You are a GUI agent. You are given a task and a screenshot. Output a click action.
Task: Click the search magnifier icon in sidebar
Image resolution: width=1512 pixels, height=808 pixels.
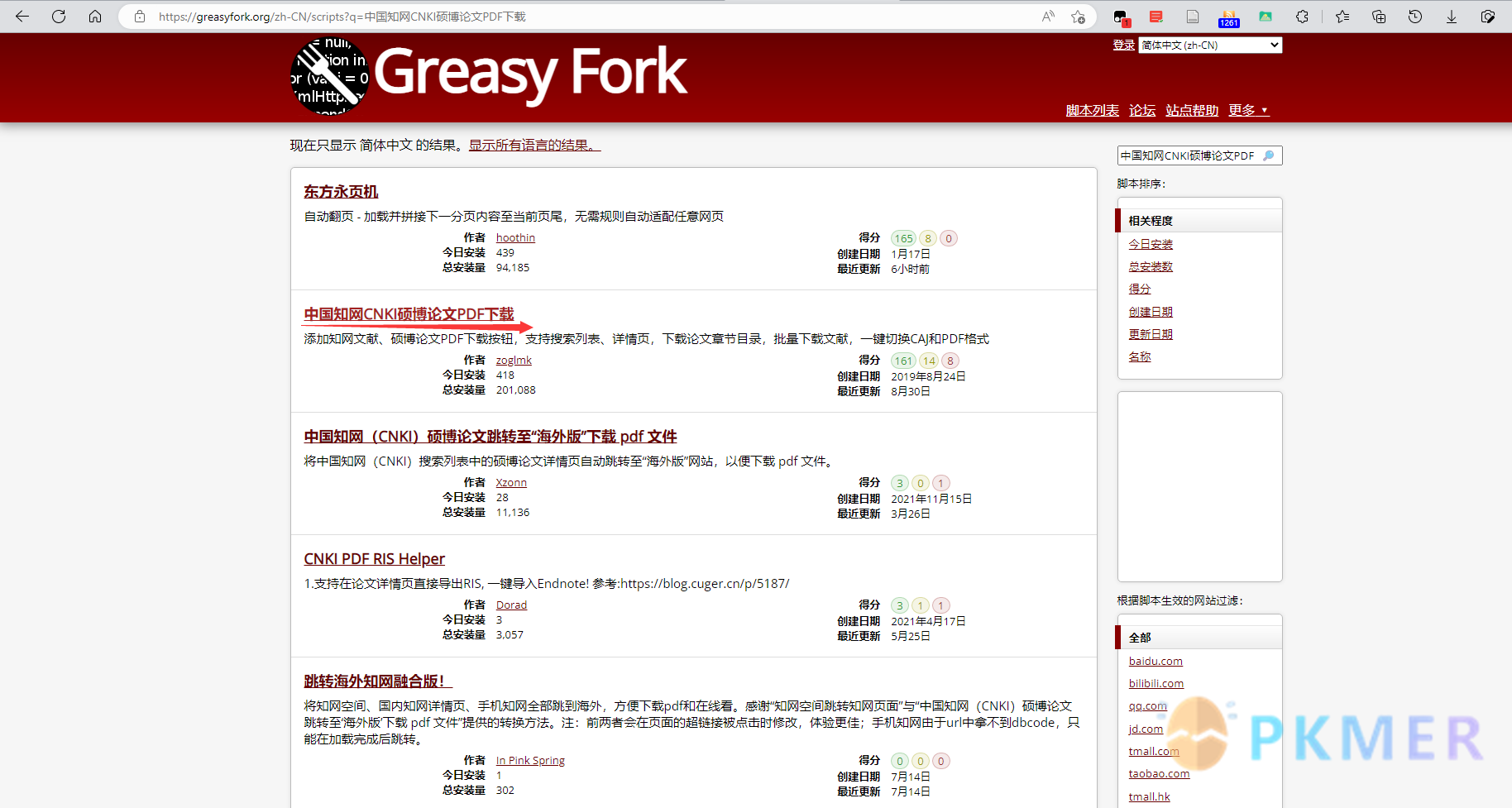coord(1269,155)
